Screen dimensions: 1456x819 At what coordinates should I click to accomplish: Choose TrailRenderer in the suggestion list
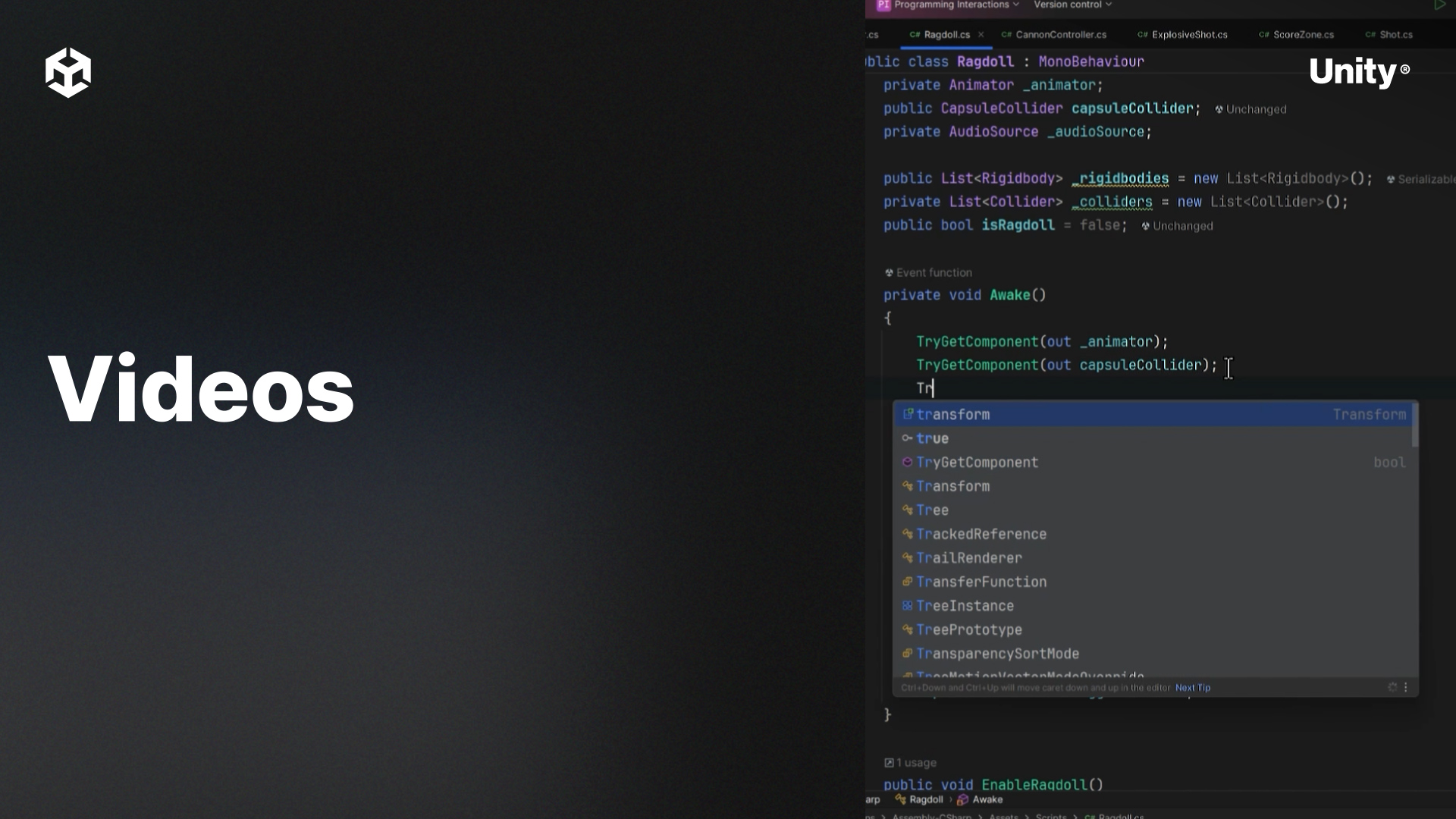click(x=968, y=558)
